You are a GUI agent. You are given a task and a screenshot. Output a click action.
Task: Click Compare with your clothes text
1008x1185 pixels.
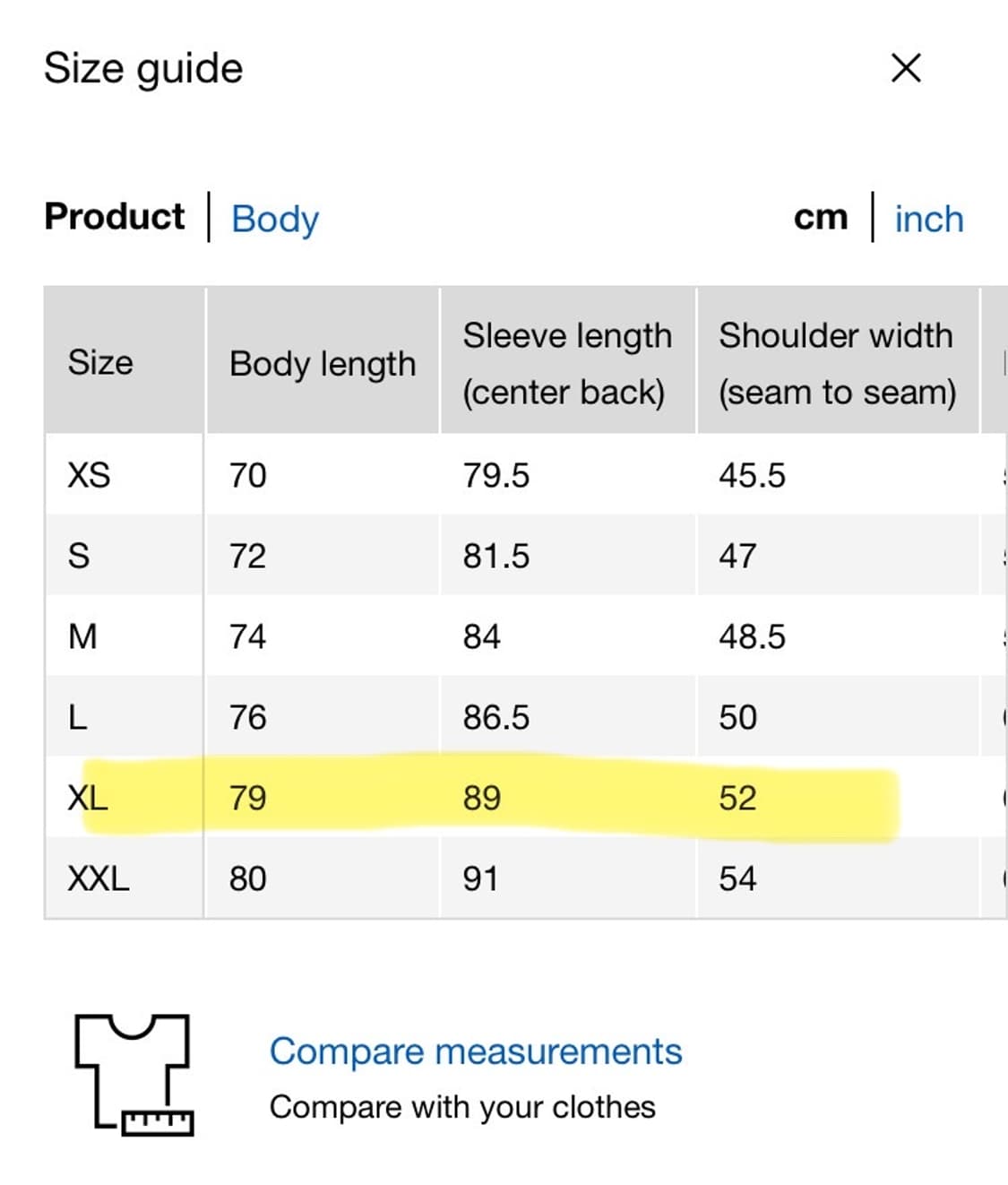462,1107
